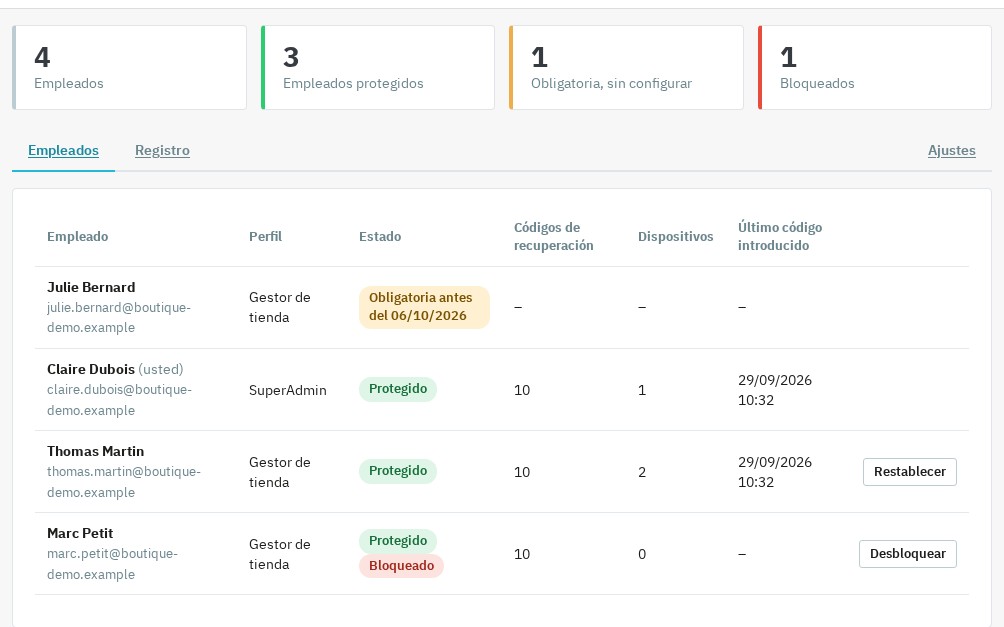Image resolution: width=1004 pixels, height=627 pixels.
Task: Click Marc Petit's recovery codes value 10
Action: click(x=522, y=554)
